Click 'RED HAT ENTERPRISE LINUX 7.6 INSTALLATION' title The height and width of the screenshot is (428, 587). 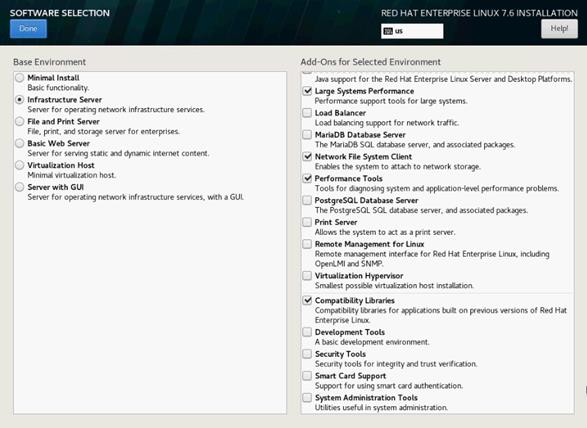(x=479, y=13)
